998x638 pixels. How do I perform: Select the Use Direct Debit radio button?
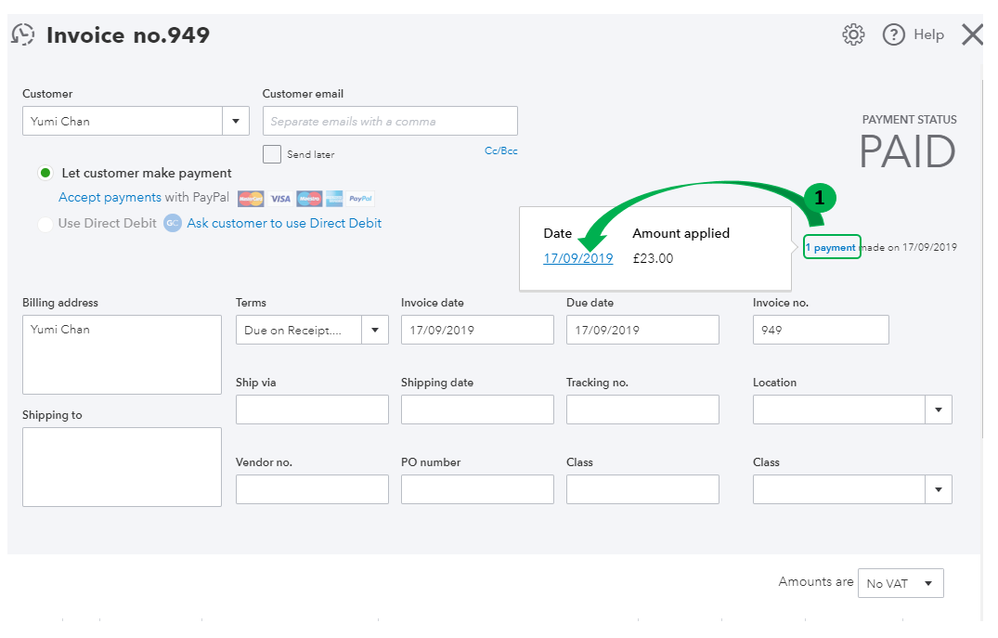tap(45, 224)
